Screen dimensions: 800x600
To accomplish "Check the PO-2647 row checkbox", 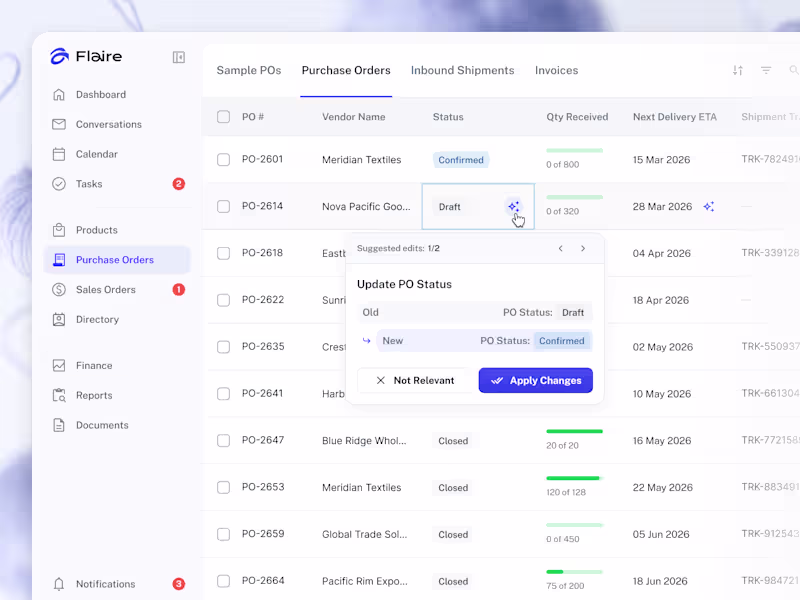I will click(x=223, y=441).
